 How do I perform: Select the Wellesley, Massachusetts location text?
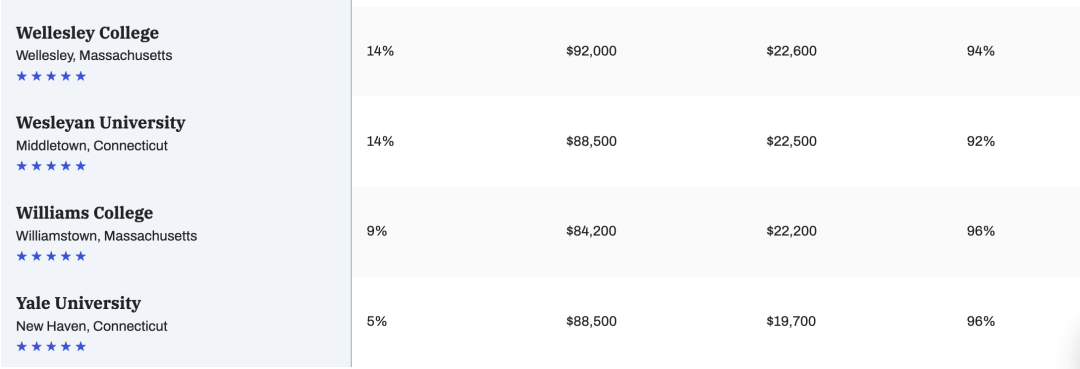point(94,55)
